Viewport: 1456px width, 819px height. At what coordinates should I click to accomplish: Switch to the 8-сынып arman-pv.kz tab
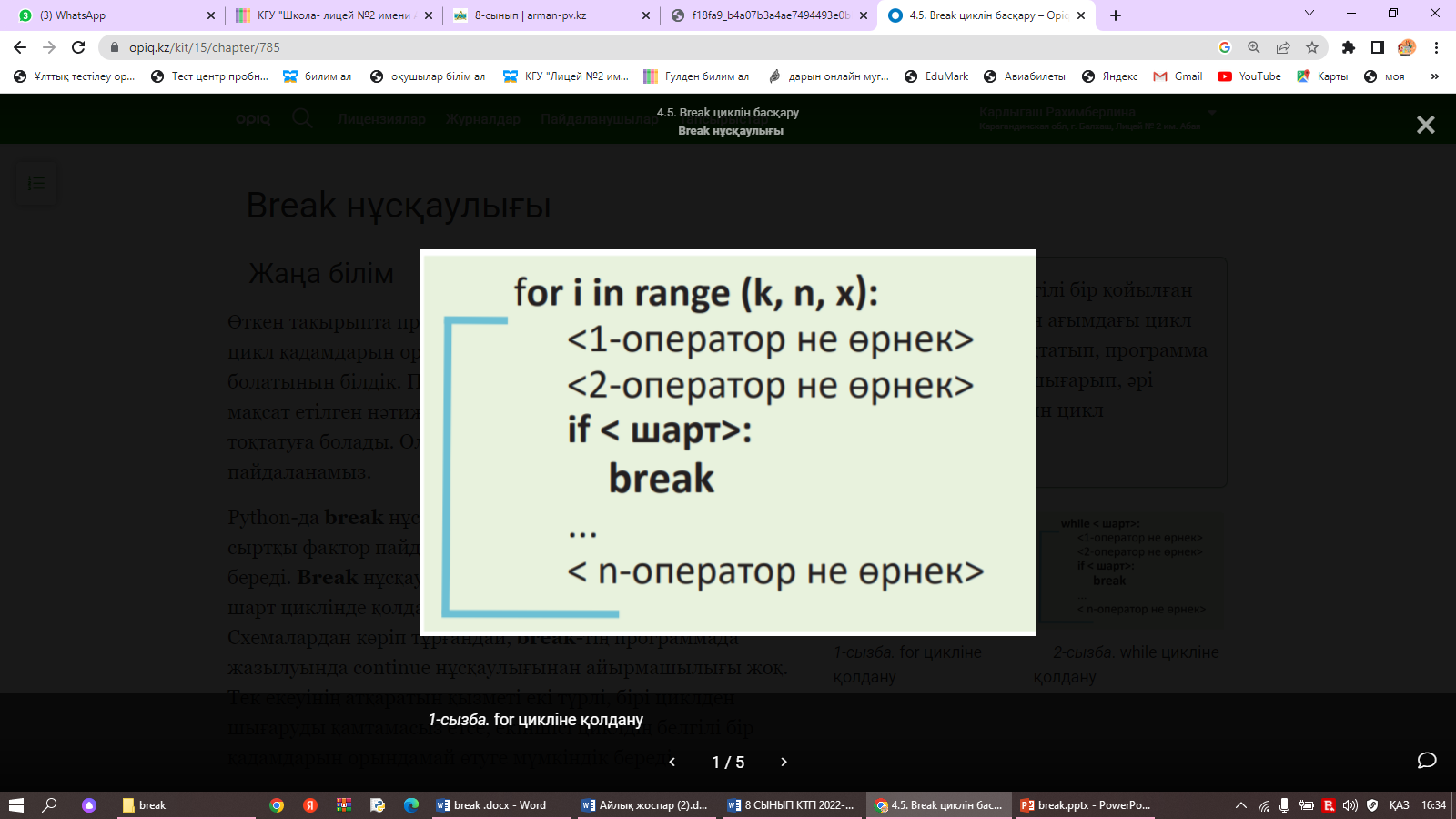click(x=551, y=15)
